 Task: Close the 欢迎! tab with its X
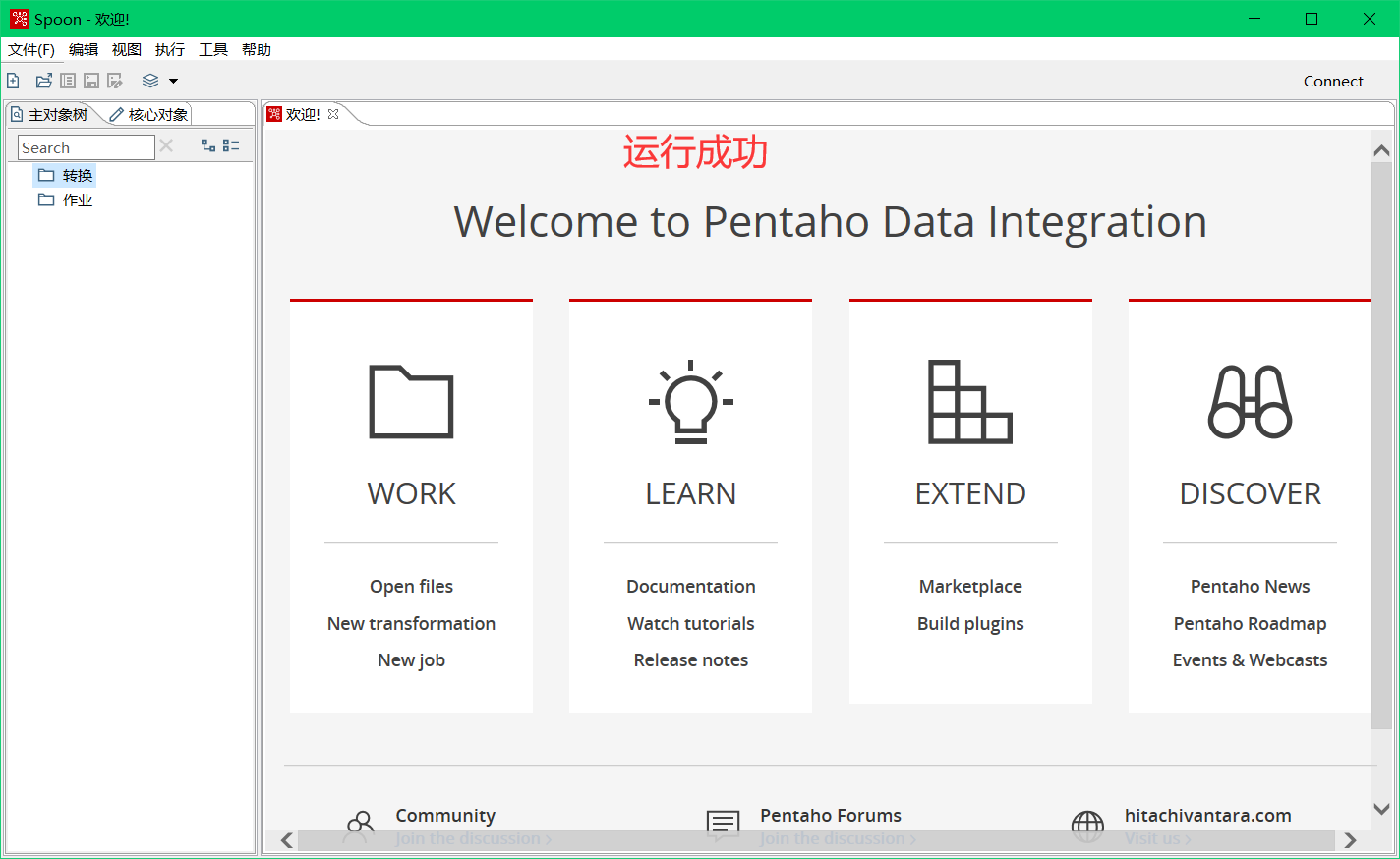[x=333, y=114]
